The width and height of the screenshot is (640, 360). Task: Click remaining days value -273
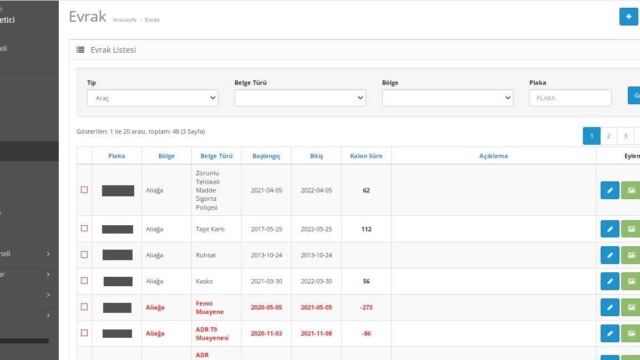366,307
